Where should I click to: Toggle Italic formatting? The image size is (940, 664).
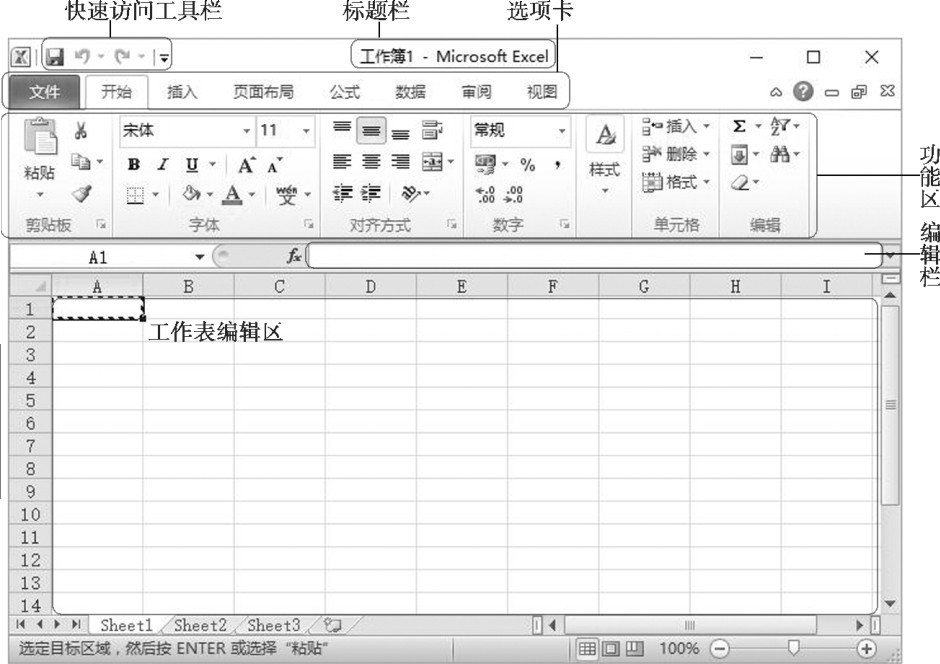coord(162,164)
